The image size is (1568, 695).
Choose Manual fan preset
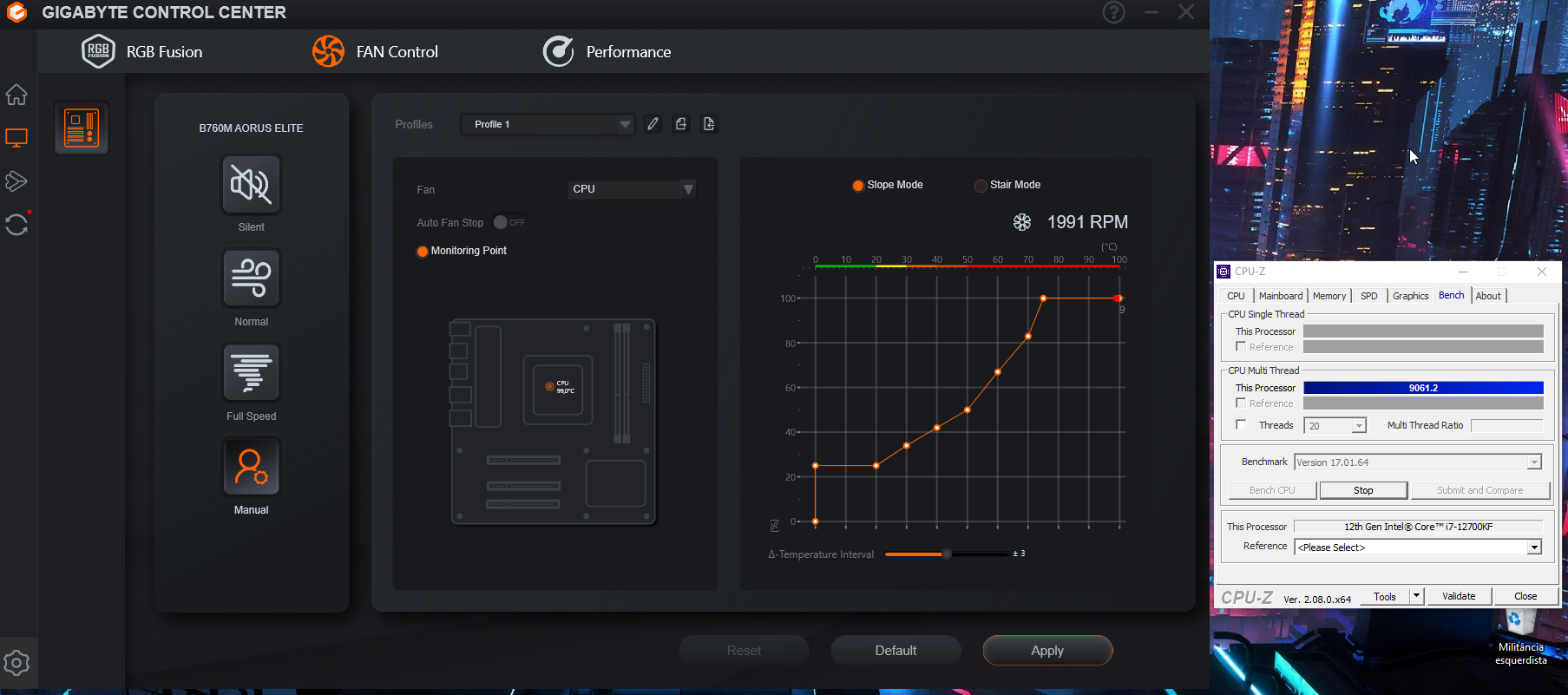click(252, 467)
